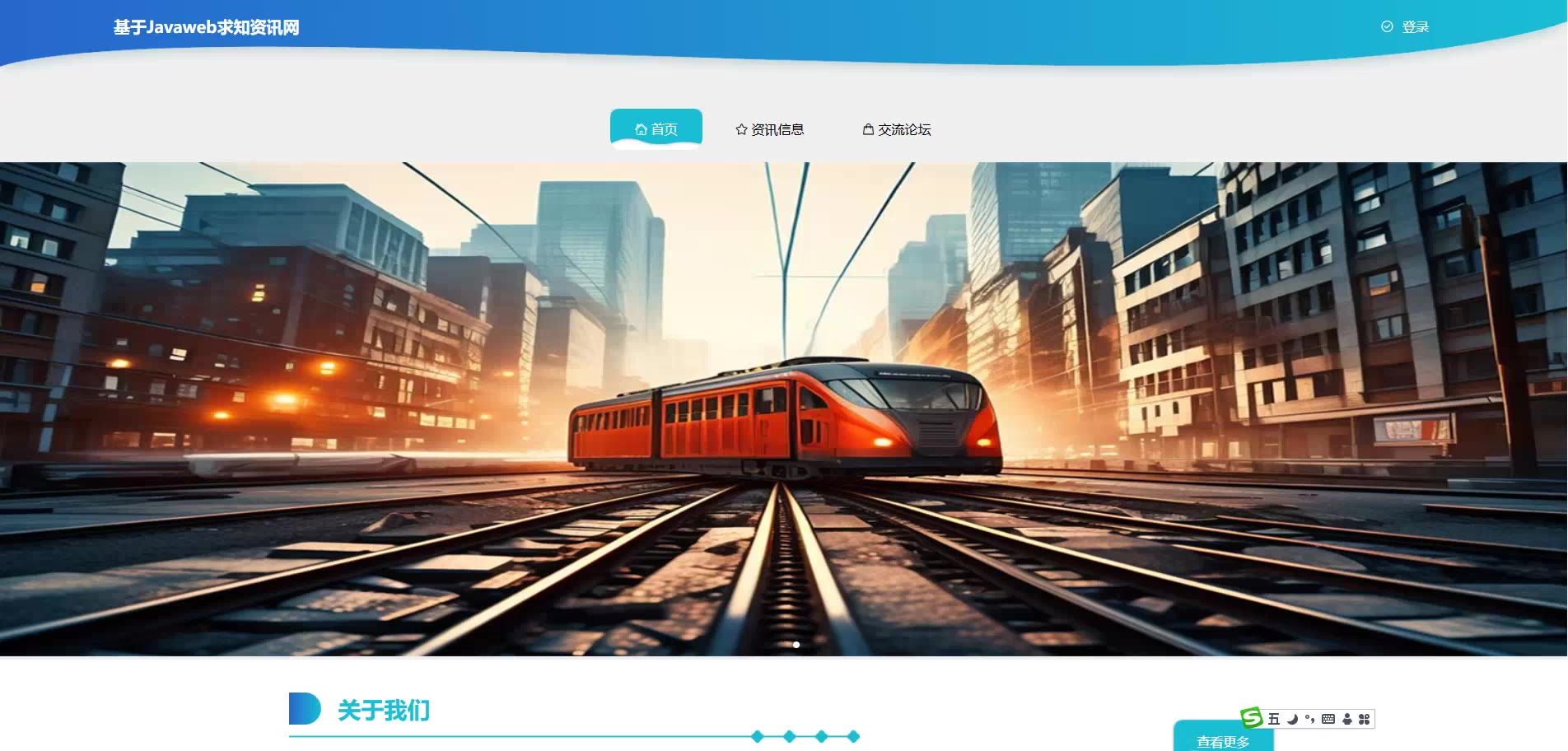Viewport: 1568px width, 751px height.
Task: Toggle the punctuation mode icon
Action: click(x=1309, y=719)
